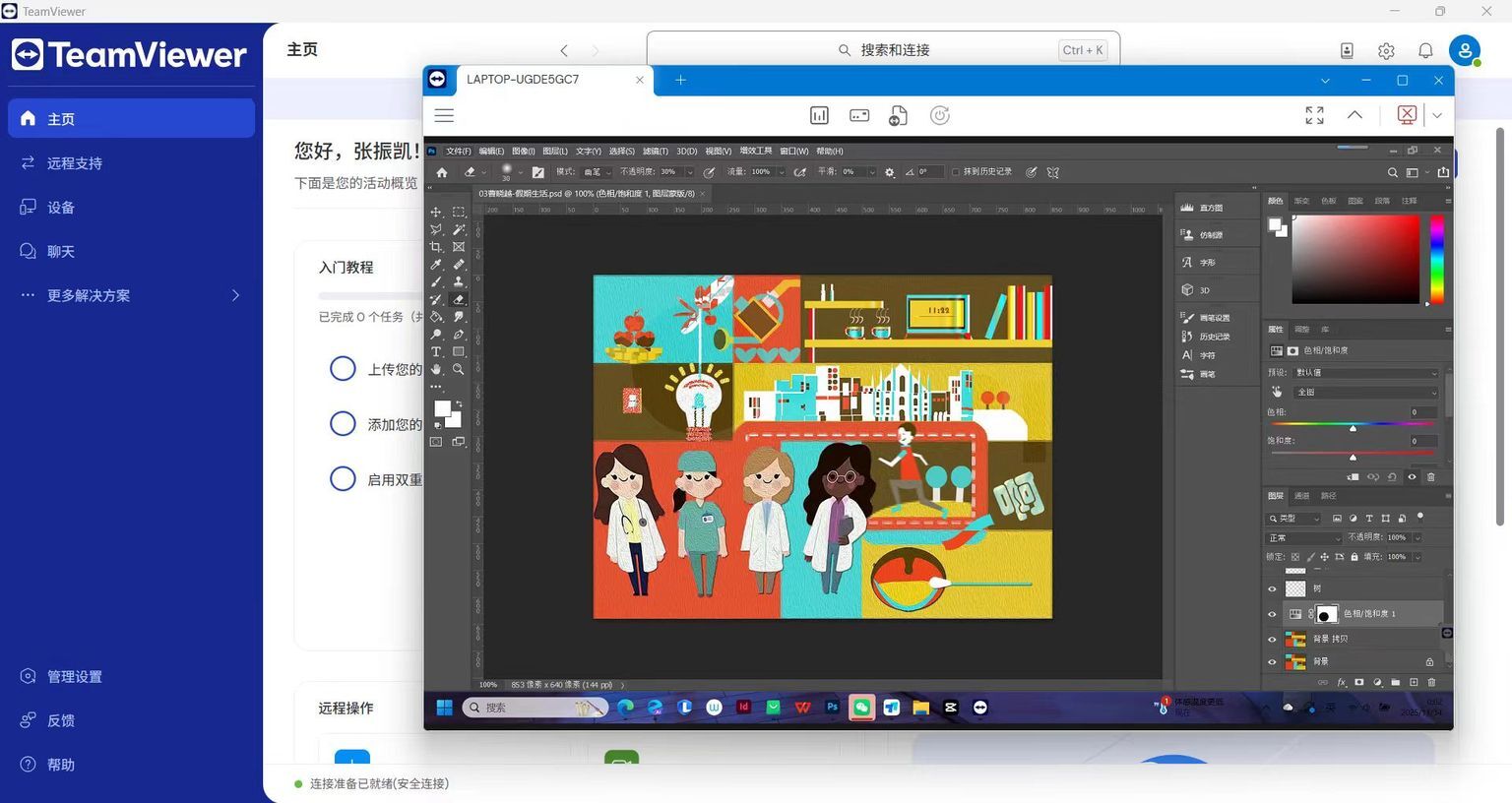Open the layer blend mode 正常 dropdown

[1303, 538]
